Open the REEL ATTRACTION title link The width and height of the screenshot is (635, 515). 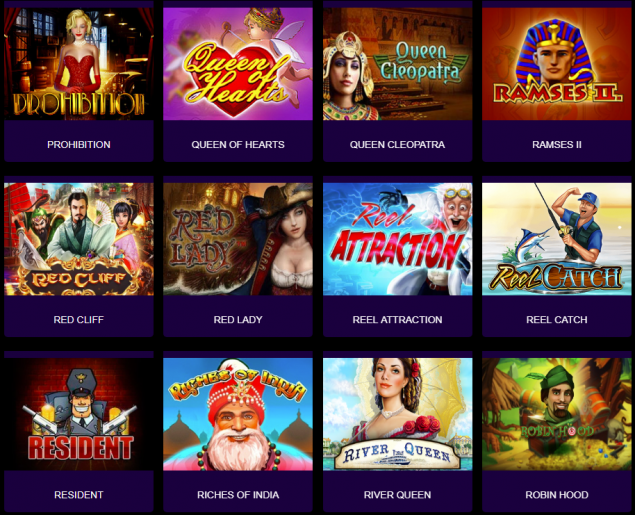(x=397, y=320)
